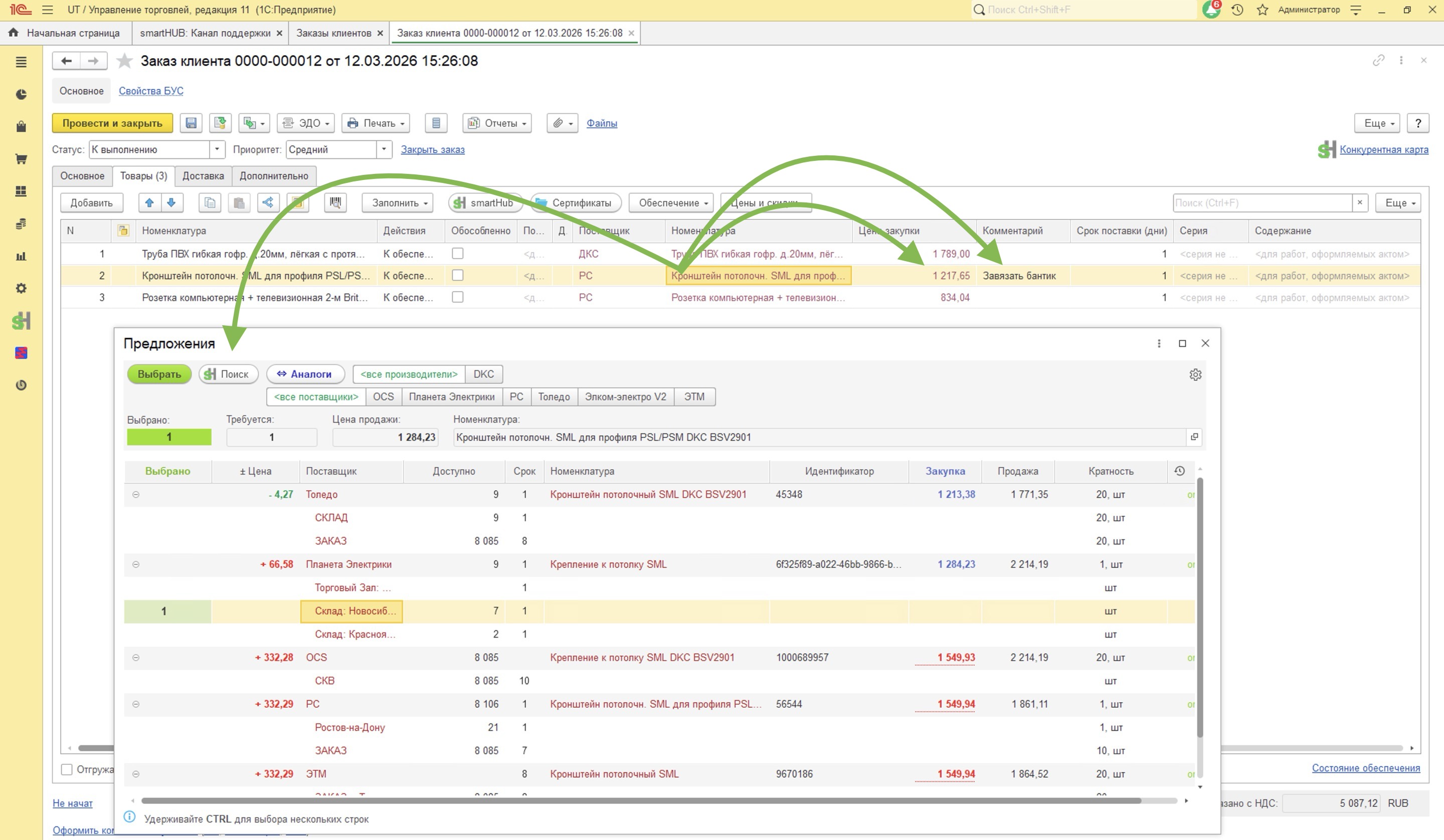Click vertical scrollbar of offers table
1444x840 pixels.
point(1200,607)
